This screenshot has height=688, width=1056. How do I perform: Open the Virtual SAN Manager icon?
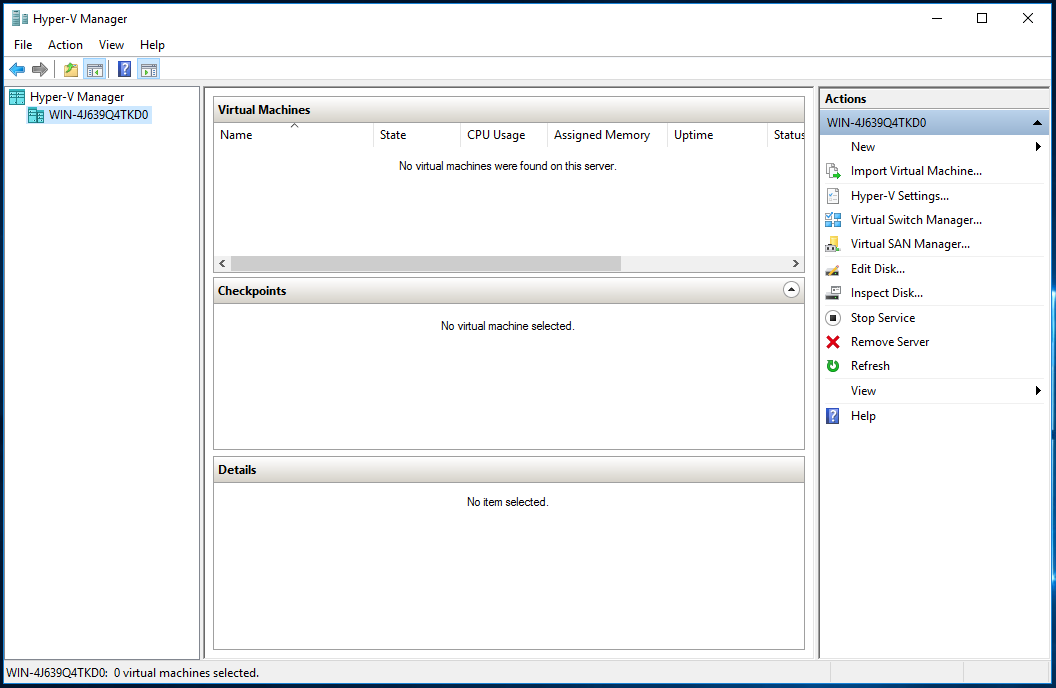point(833,244)
